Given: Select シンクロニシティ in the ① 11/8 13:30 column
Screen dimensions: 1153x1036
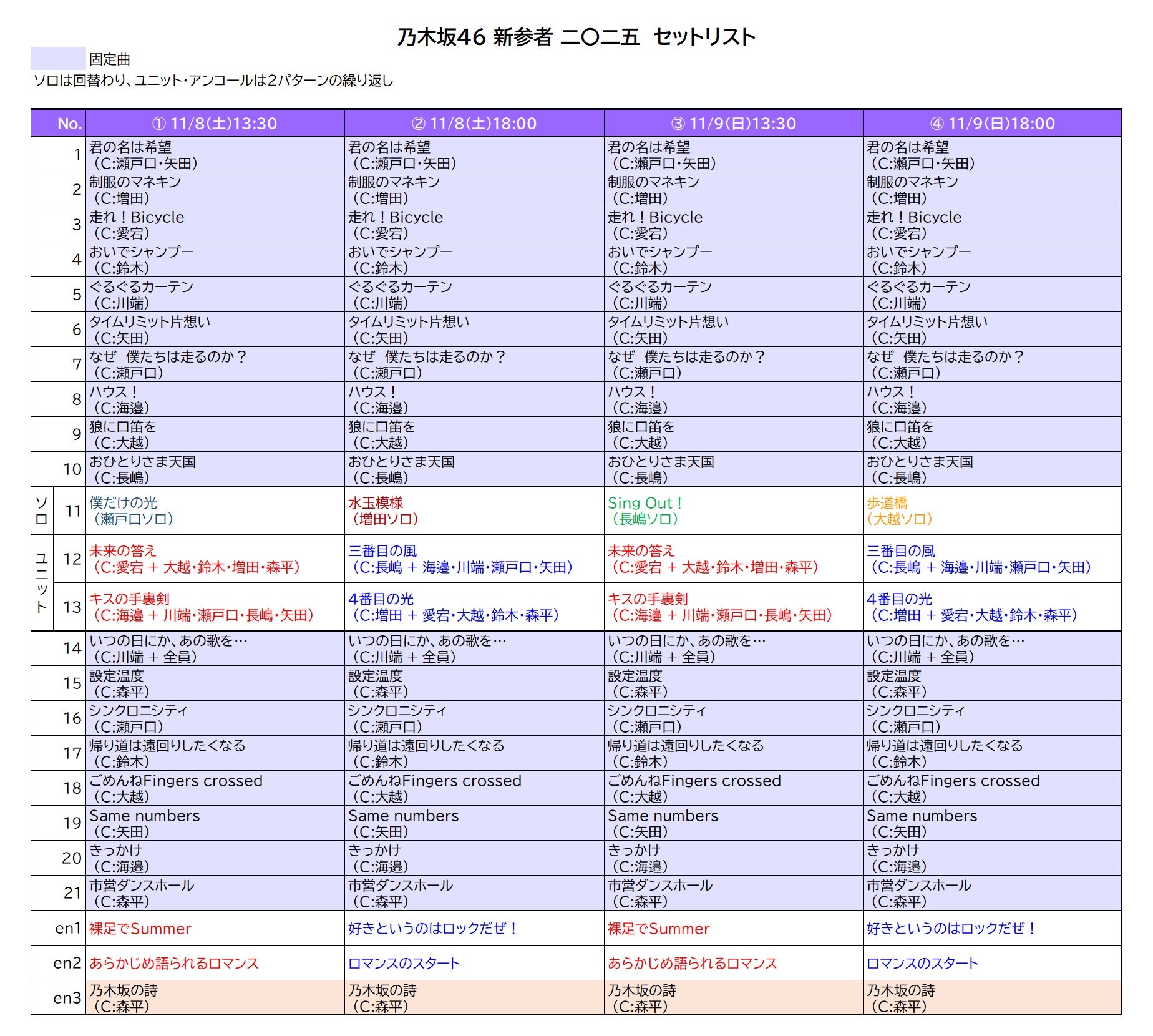Looking at the screenshot, I should (215, 718).
